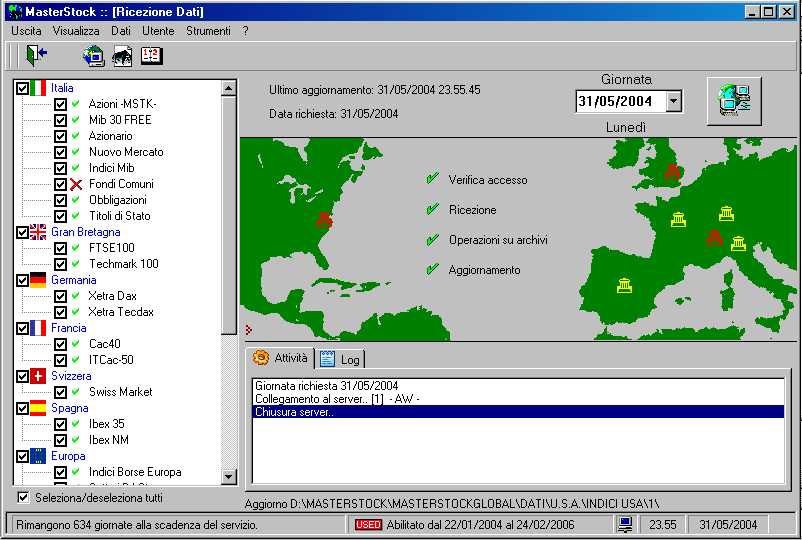Toggle the Swiss Market checkbox

[60, 392]
